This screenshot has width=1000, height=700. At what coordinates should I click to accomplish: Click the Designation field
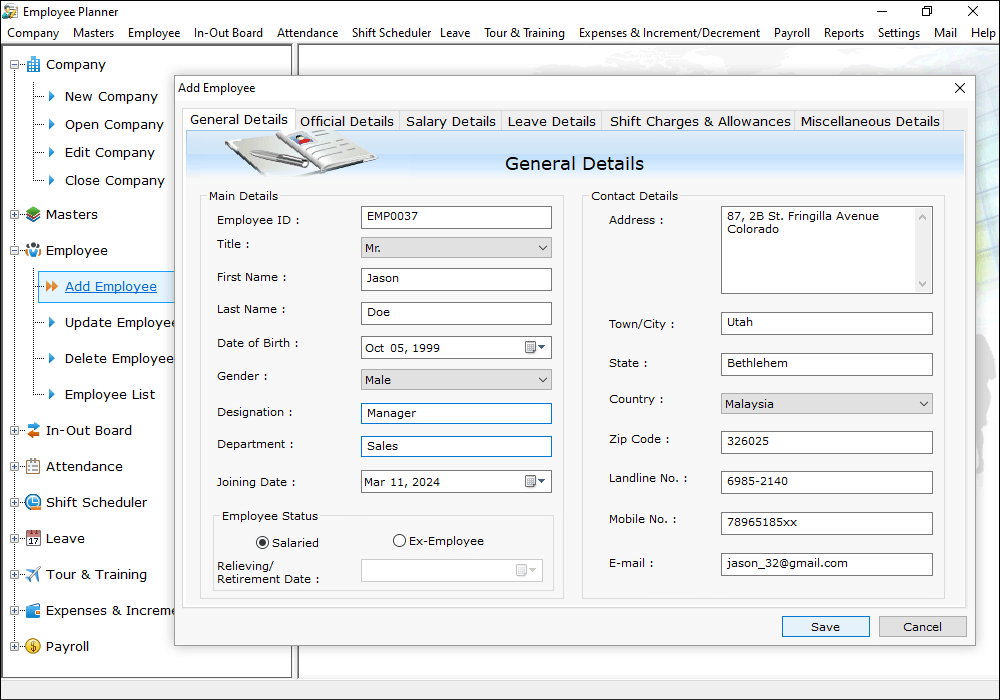[x=456, y=413]
